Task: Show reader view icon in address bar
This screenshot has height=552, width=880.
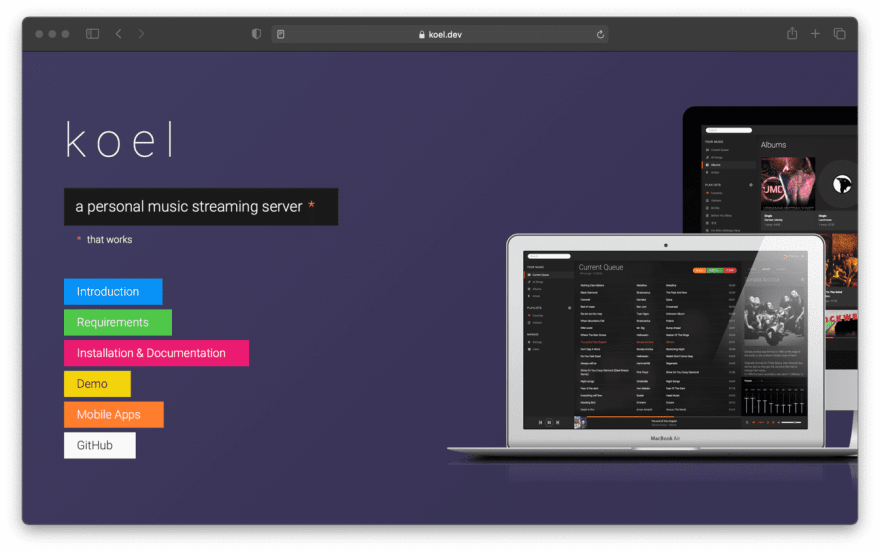Action: click(281, 34)
